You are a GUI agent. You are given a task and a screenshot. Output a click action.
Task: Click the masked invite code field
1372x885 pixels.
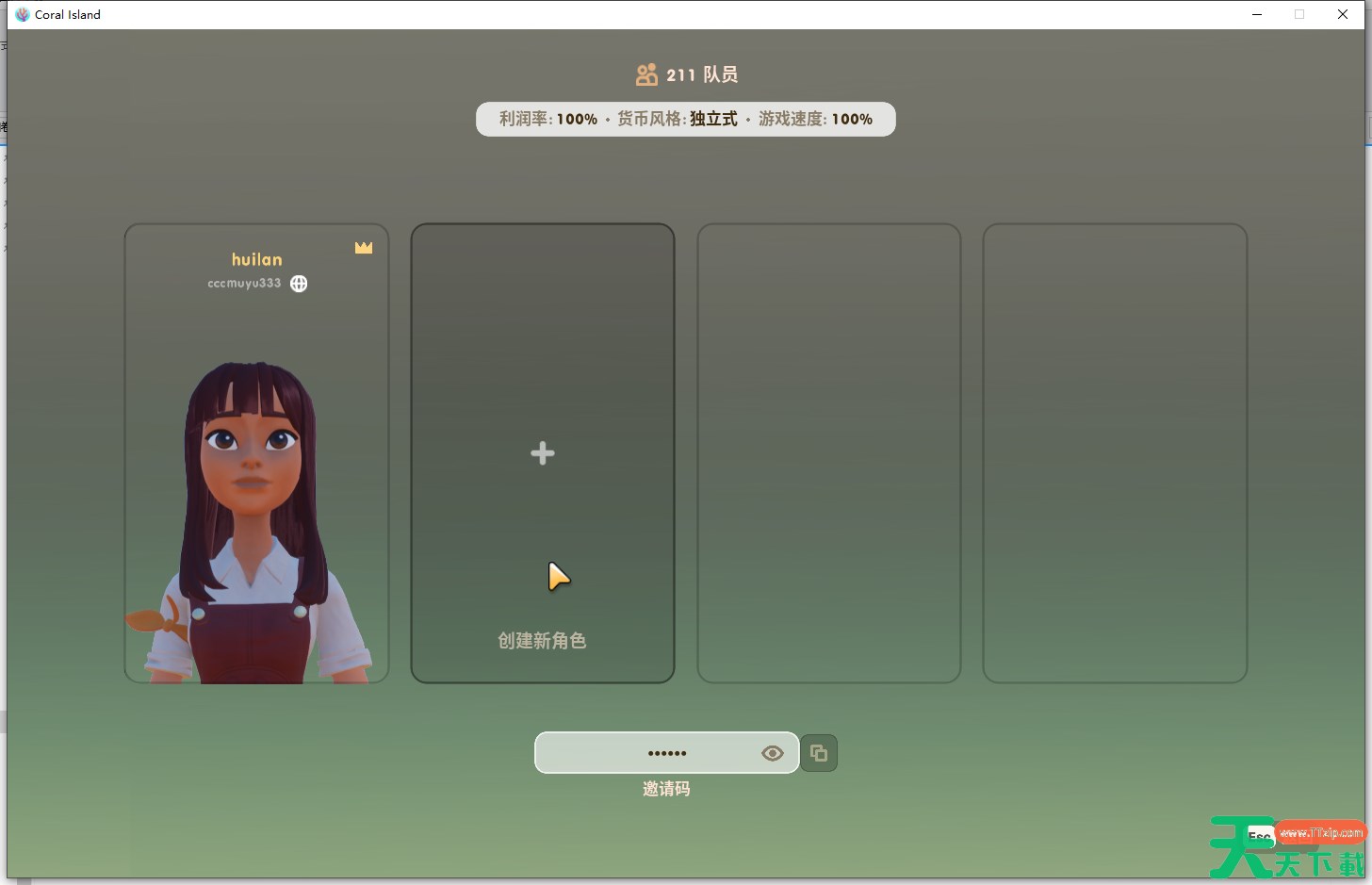click(667, 753)
